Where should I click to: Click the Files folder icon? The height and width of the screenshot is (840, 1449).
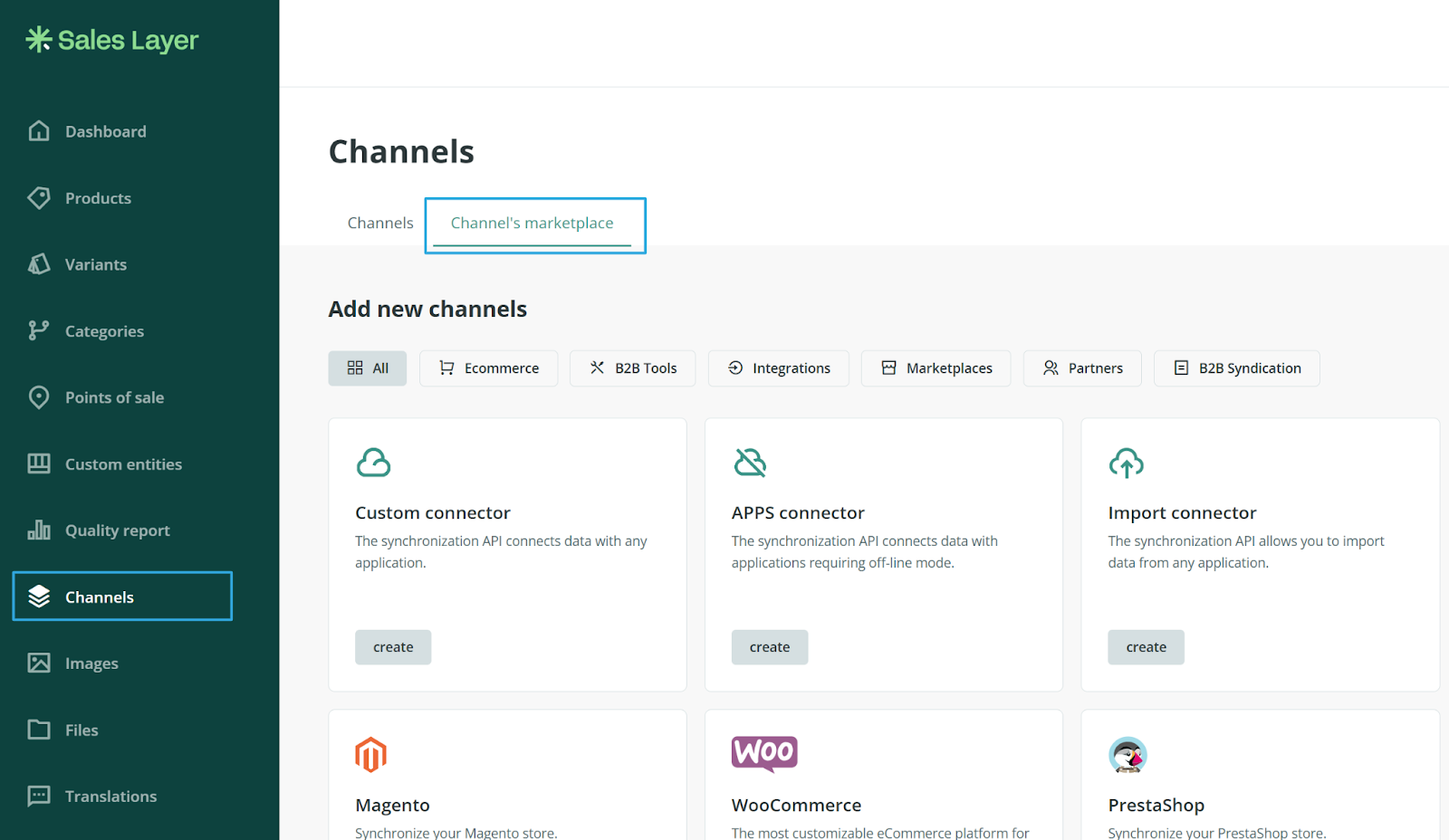[x=39, y=730]
